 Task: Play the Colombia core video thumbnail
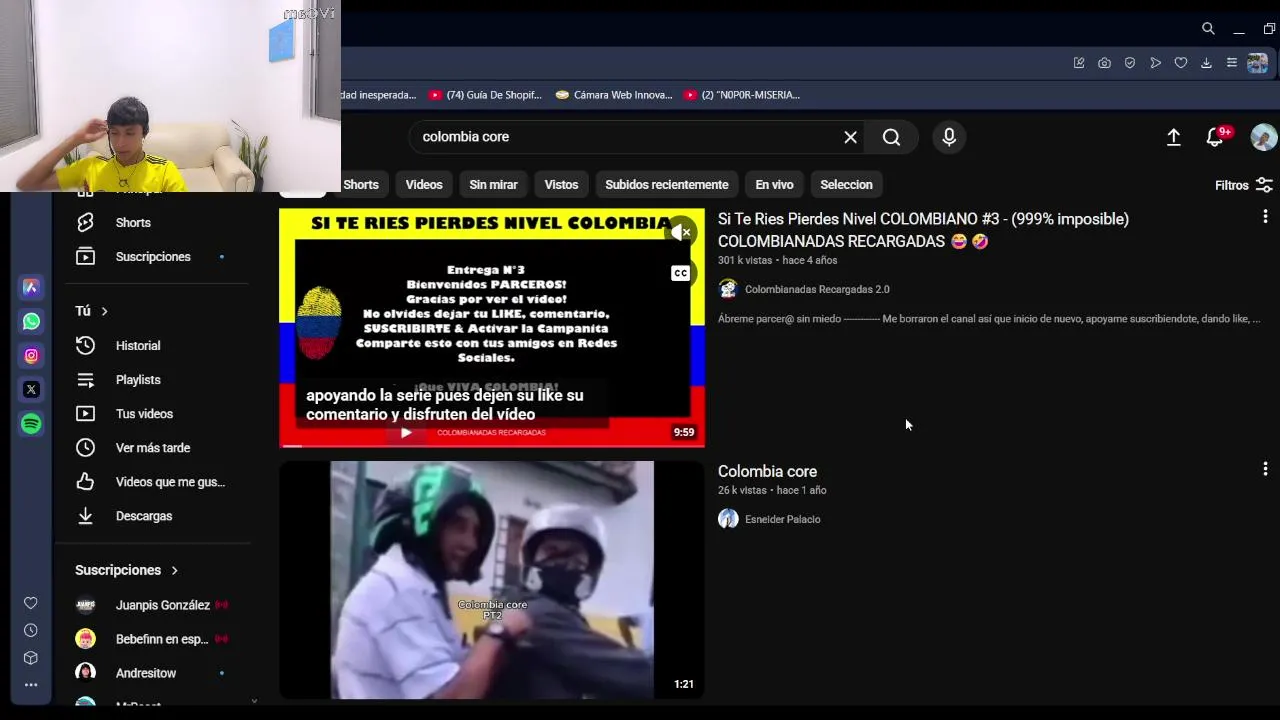coord(492,580)
